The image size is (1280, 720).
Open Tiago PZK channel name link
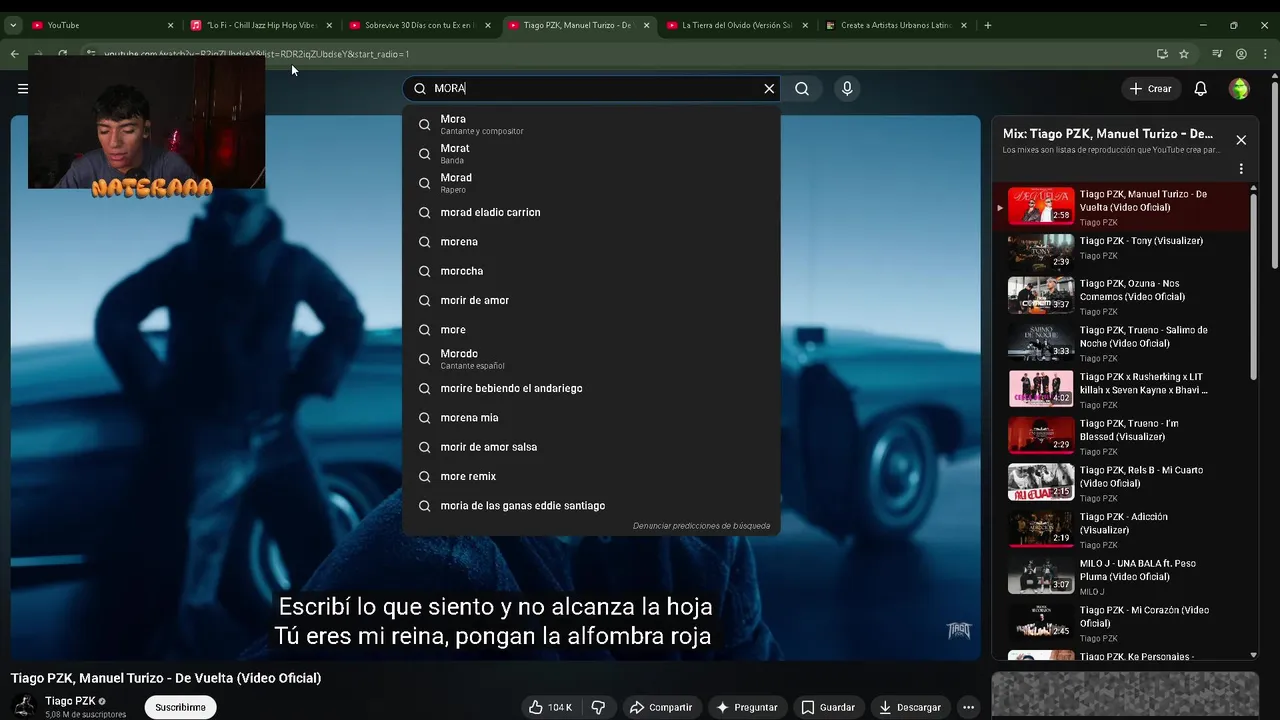pyautogui.click(x=70, y=701)
